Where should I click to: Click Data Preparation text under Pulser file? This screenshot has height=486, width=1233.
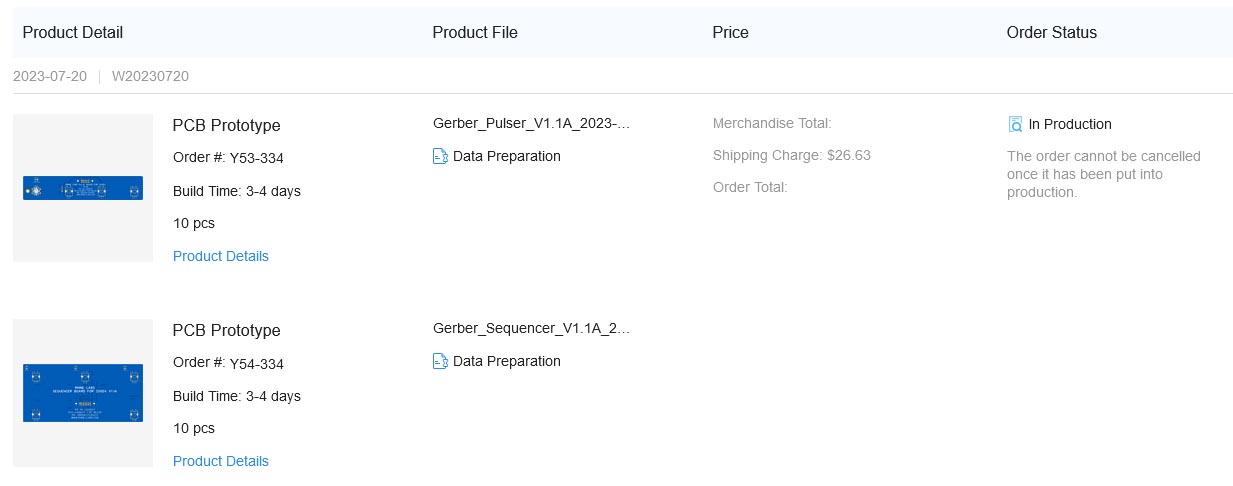click(x=507, y=156)
